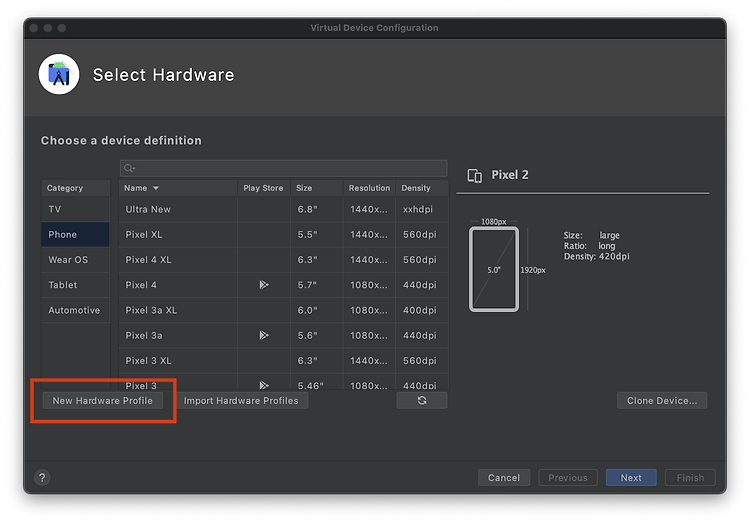Viewport: 750px width, 523px height.
Task: Select the Pixel 4 device name
Action: pos(141,285)
